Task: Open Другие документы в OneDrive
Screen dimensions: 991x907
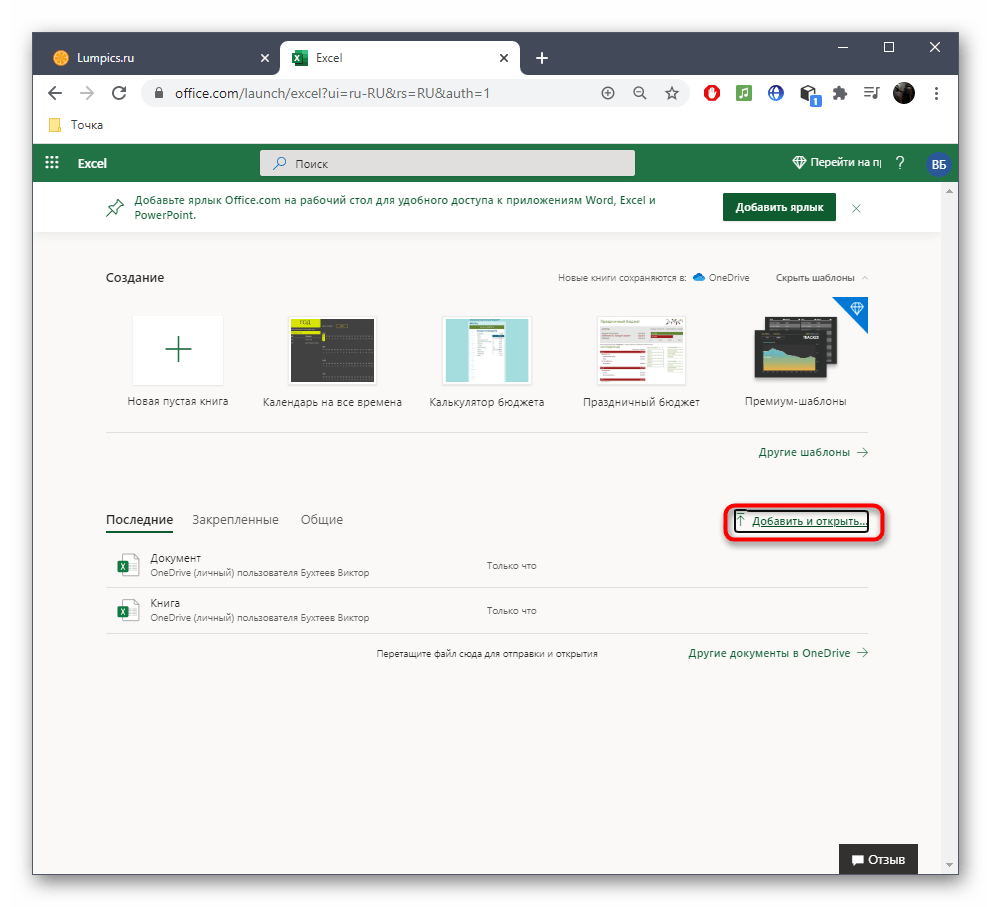Action: pyautogui.click(x=778, y=653)
